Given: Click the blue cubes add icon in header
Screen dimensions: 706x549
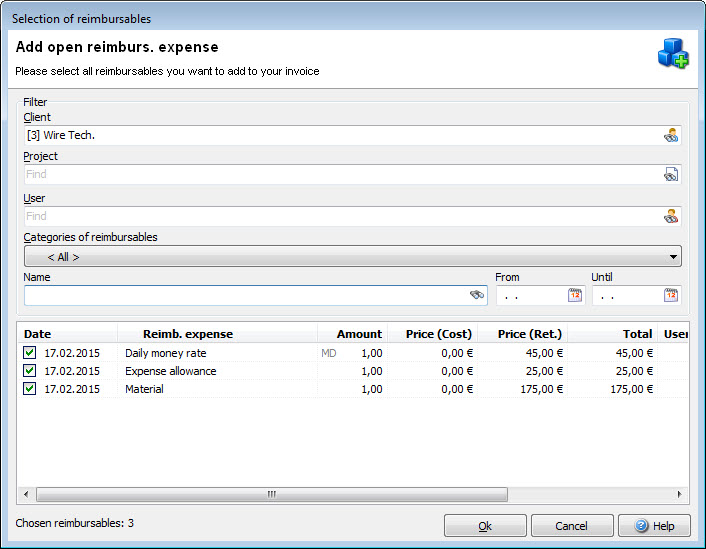Looking at the screenshot, I should point(673,54).
